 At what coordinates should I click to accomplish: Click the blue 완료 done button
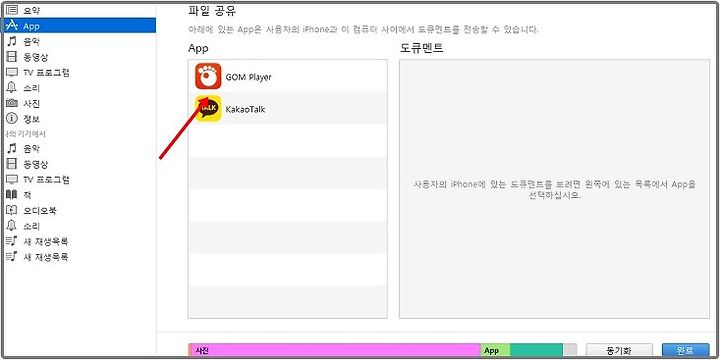point(686,350)
